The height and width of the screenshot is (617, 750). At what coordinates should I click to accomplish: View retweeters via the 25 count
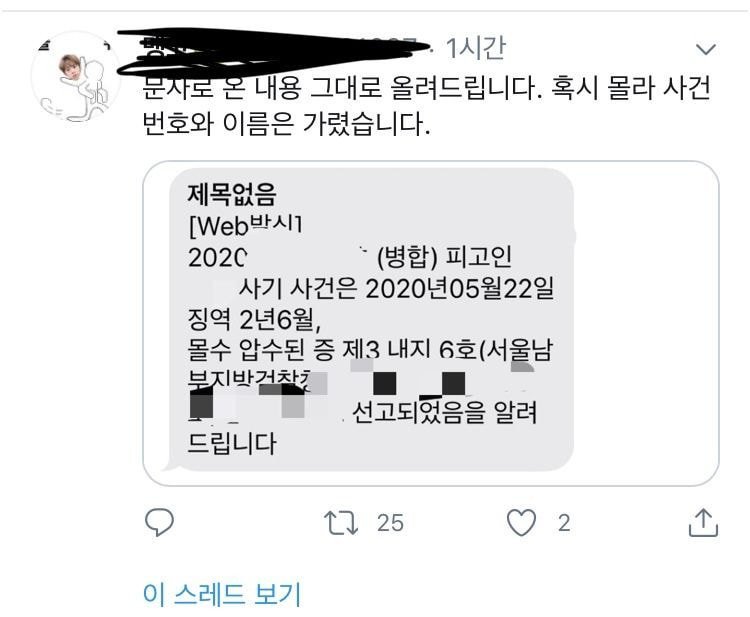[390, 523]
